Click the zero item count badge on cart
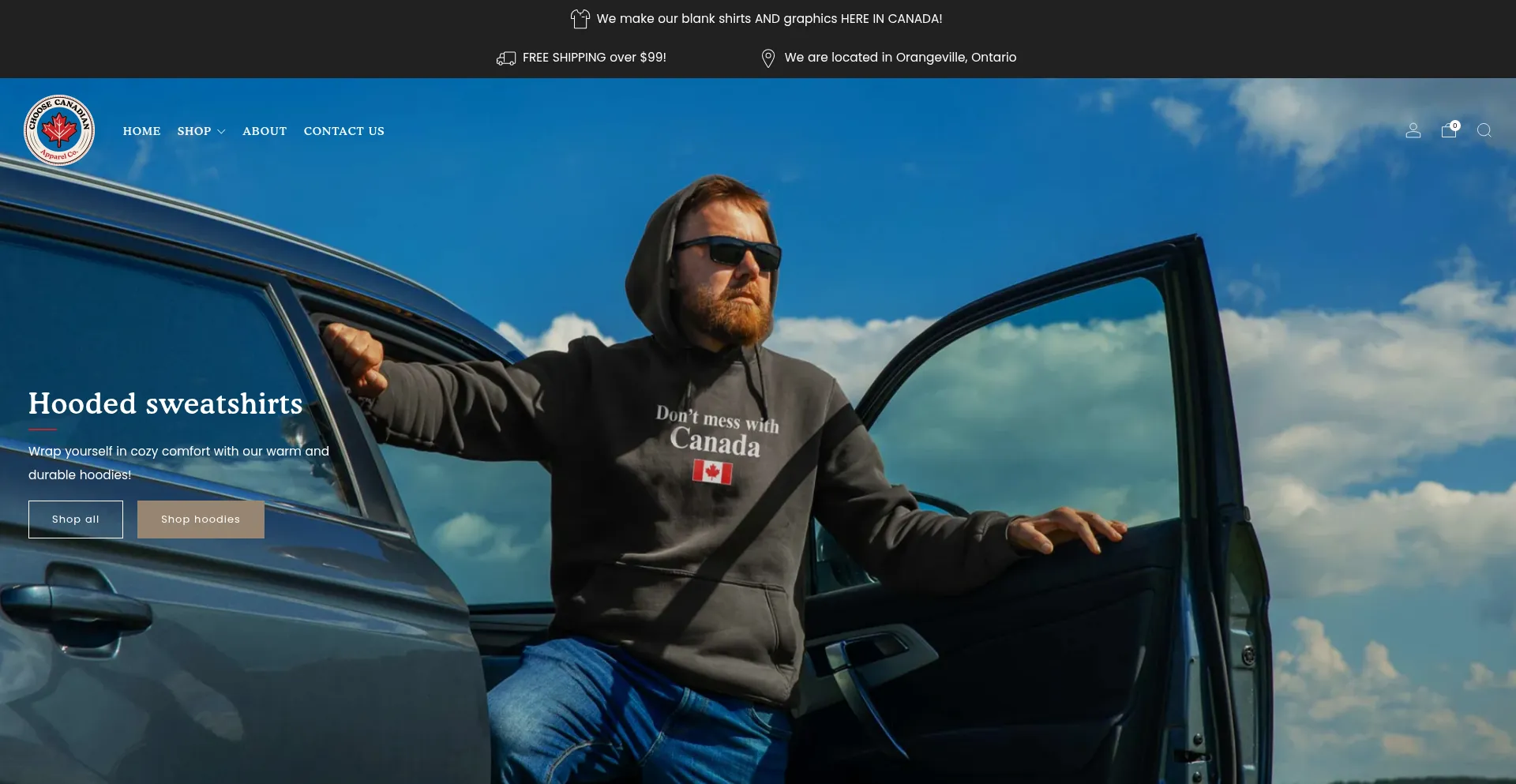The height and width of the screenshot is (784, 1516). pos(1455,125)
